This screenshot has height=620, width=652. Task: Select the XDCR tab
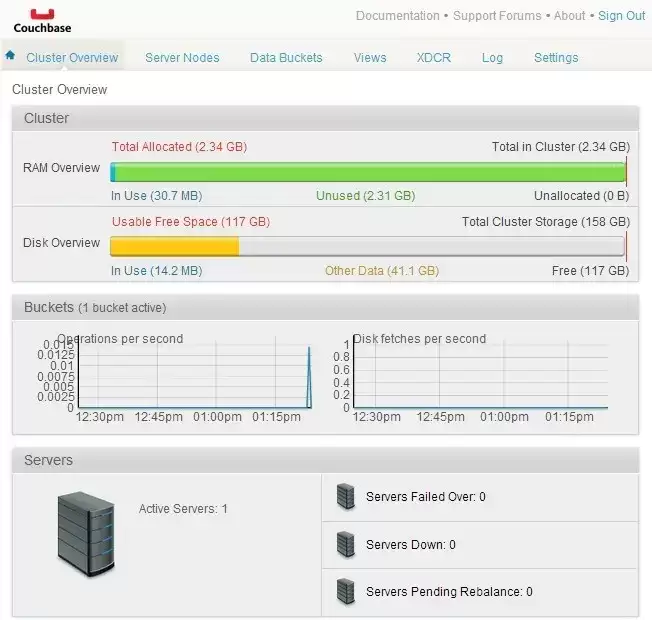pos(434,57)
